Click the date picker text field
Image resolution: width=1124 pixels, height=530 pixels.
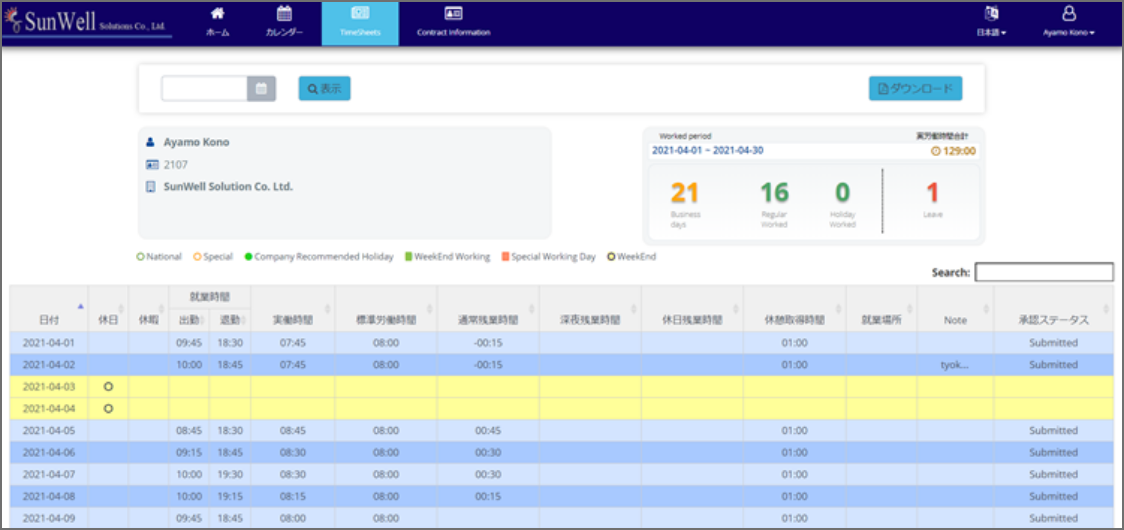point(204,89)
